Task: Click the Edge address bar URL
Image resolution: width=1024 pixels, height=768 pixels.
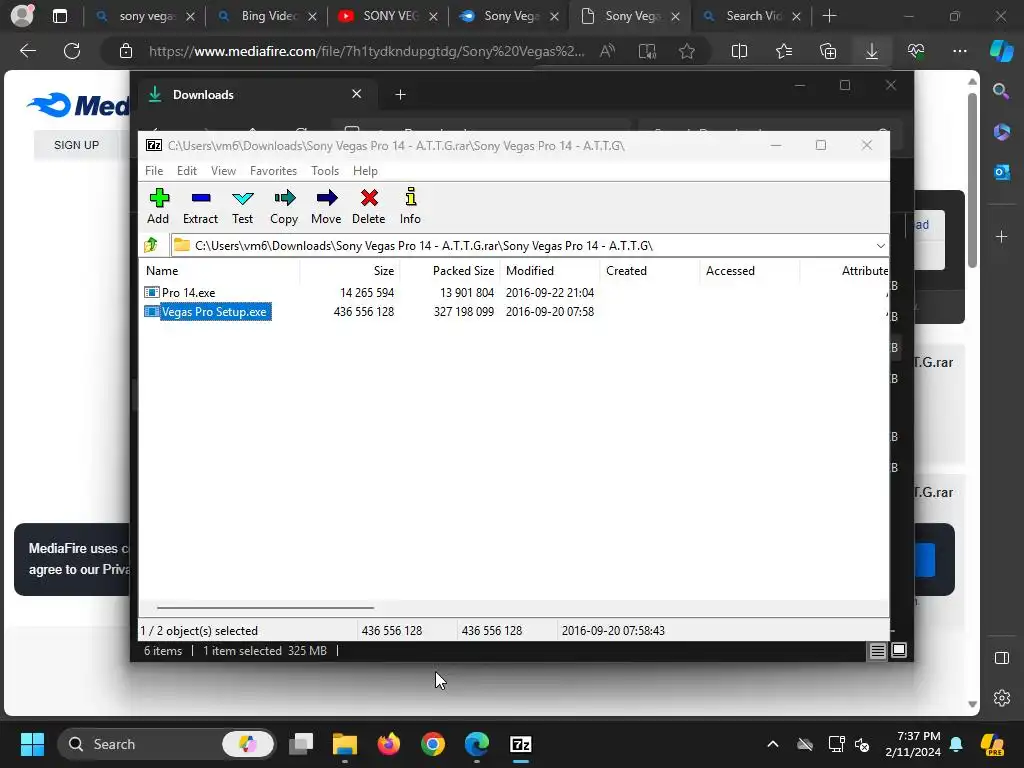Action: [x=366, y=51]
